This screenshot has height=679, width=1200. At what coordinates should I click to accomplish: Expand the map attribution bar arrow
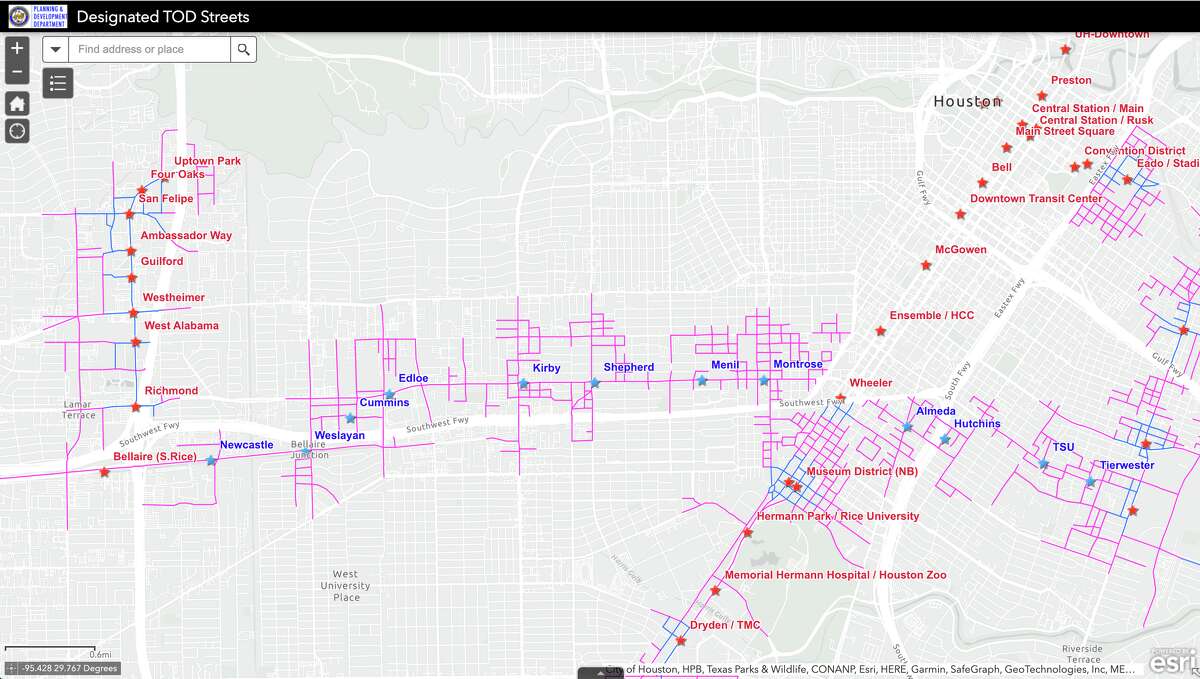click(x=600, y=673)
